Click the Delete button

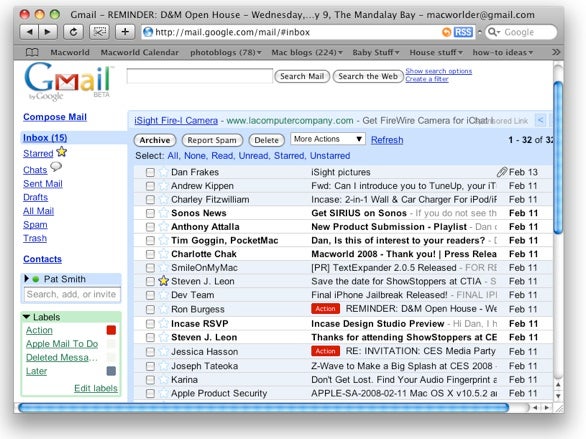pyautogui.click(x=266, y=140)
